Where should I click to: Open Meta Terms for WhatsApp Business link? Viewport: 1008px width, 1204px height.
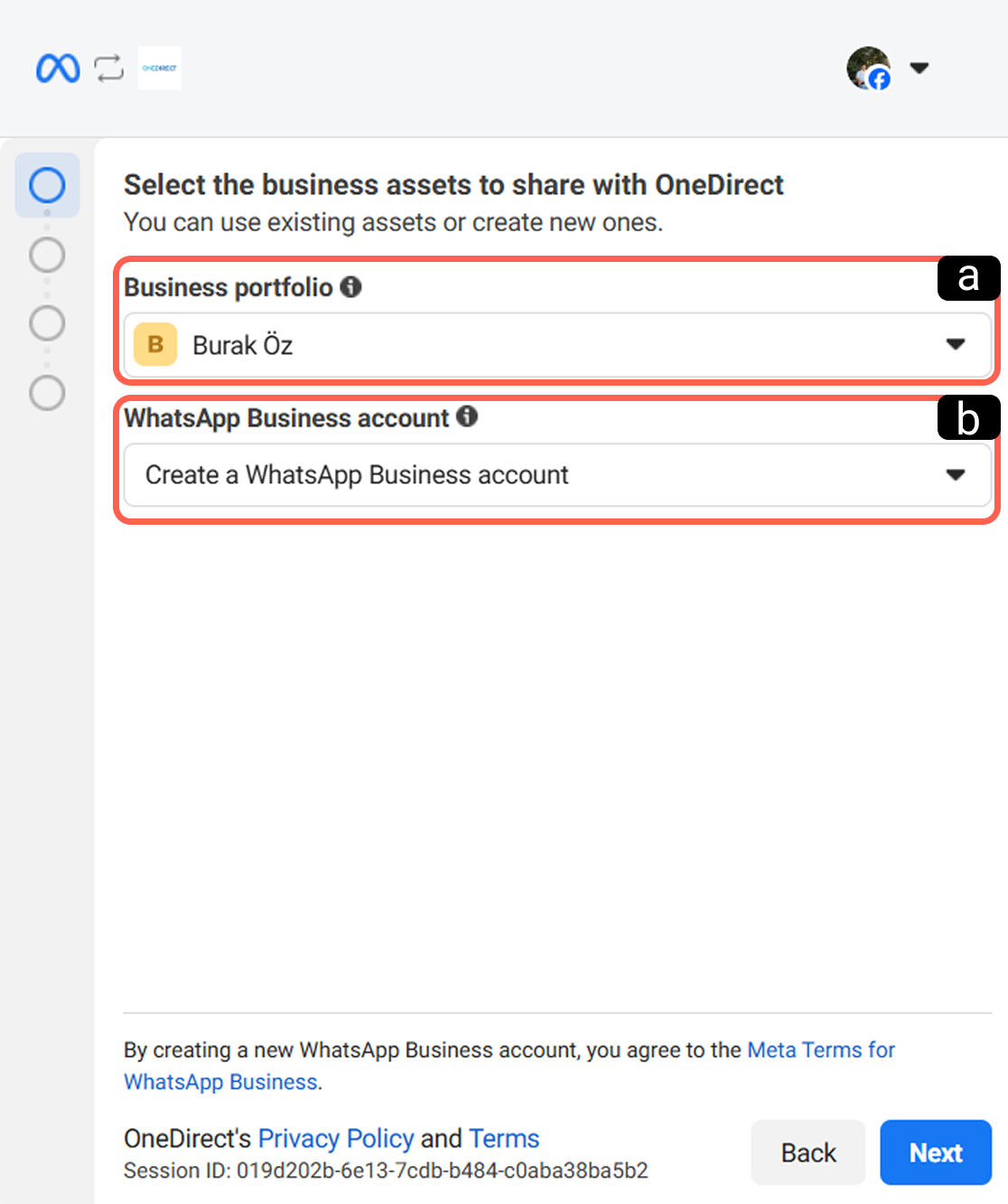[509, 1066]
